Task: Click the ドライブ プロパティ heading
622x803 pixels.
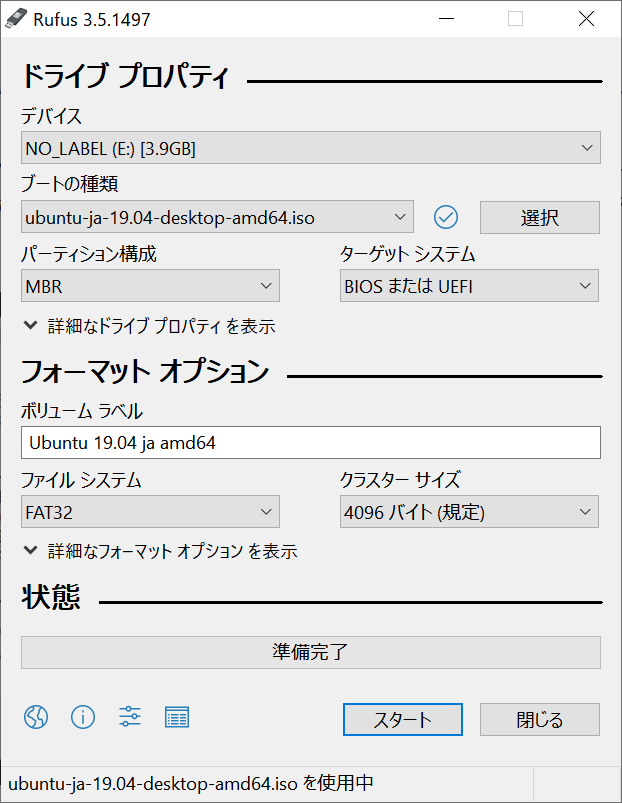Action: click(125, 76)
